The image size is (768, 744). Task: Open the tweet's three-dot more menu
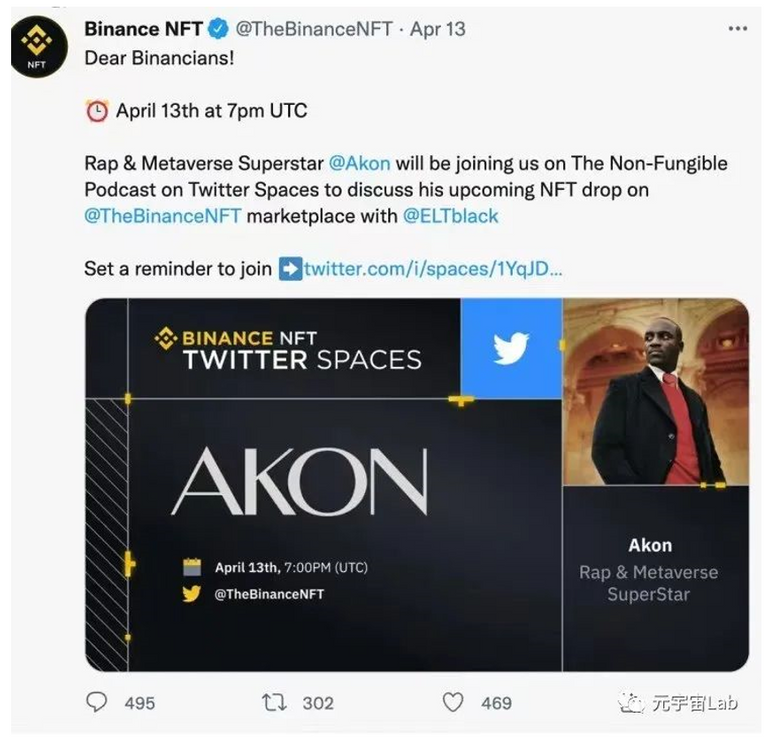pos(738,29)
